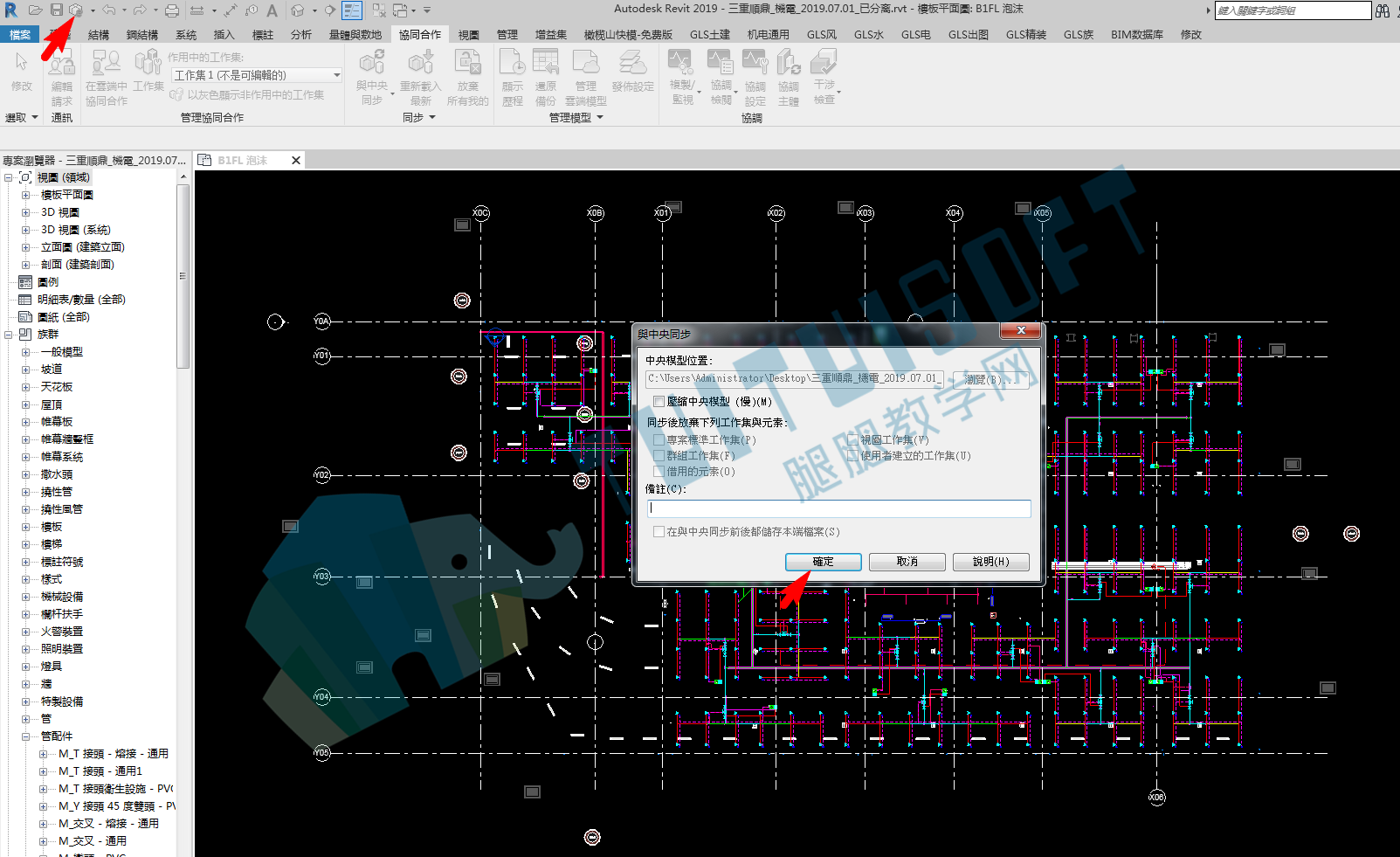Toggle 專案標準工作集 checkbox
Image resolution: width=1400 pixels, height=857 pixels.
click(659, 440)
